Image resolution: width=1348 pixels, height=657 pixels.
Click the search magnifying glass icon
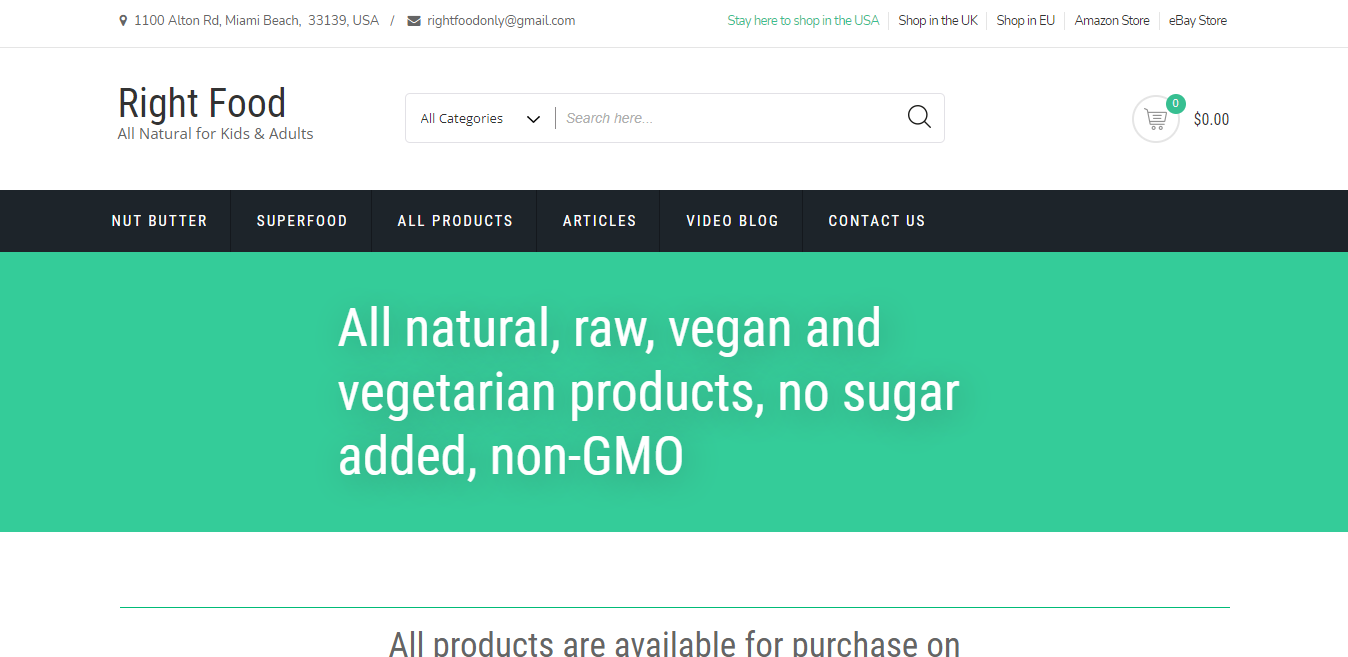pos(919,117)
